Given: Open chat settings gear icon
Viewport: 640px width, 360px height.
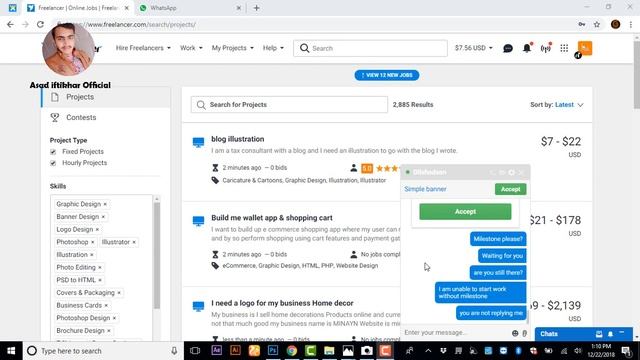Looking at the screenshot, I should [511, 173].
